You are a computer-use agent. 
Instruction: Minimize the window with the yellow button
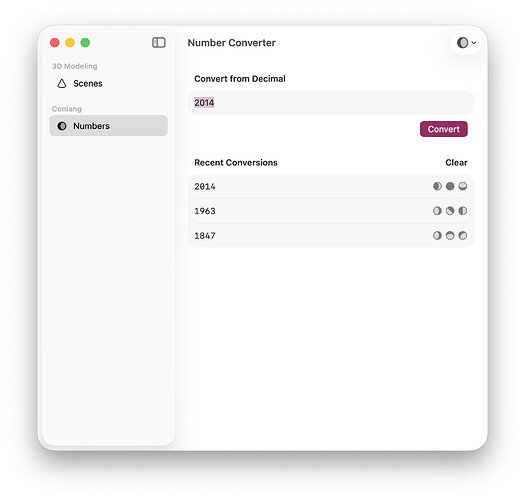pos(70,43)
